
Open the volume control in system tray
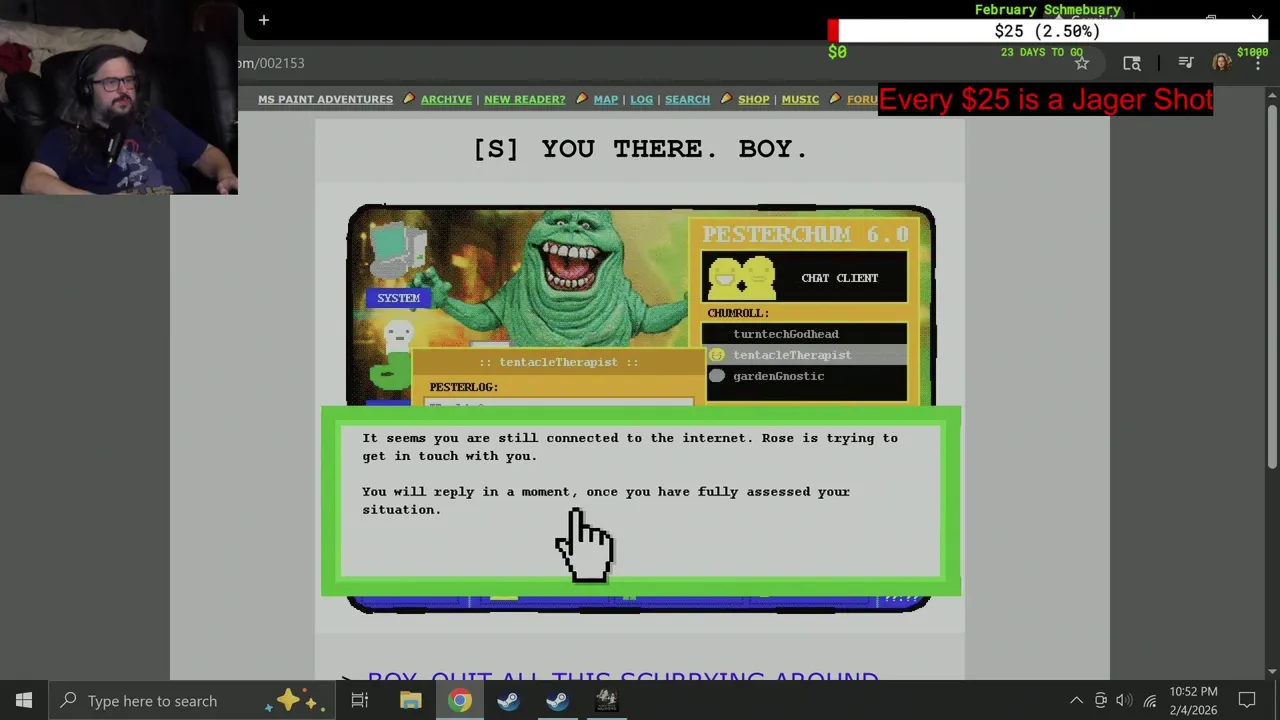[1125, 701]
